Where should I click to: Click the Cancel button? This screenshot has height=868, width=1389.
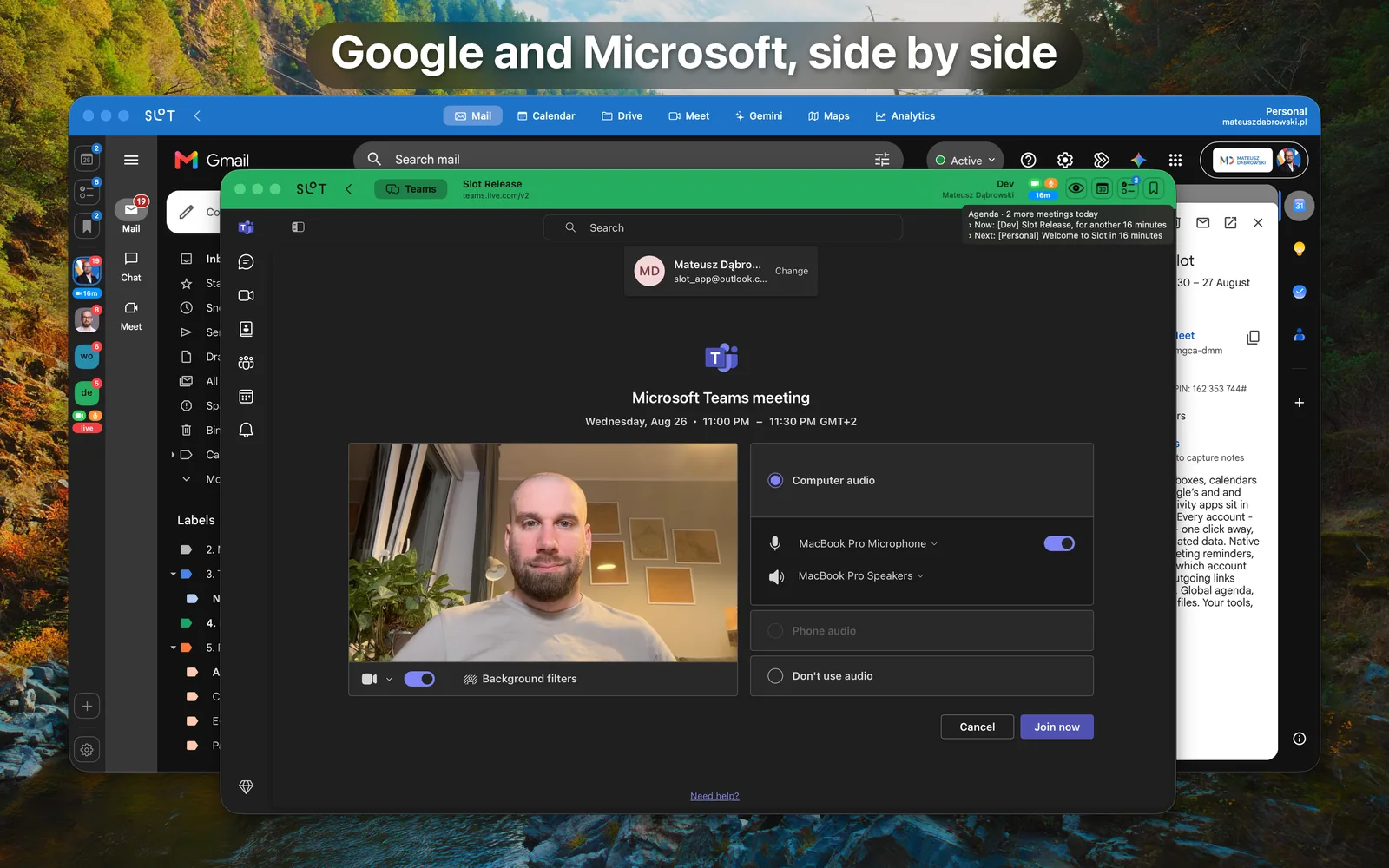coord(977,727)
